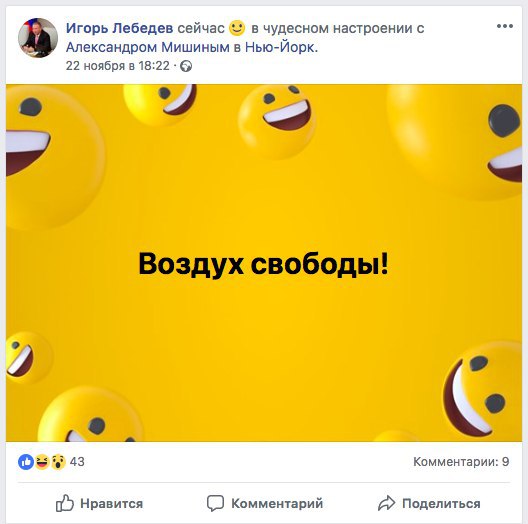Click the speech bubble comment icon
Screen dimensions: 528x524
coord(215,503)
